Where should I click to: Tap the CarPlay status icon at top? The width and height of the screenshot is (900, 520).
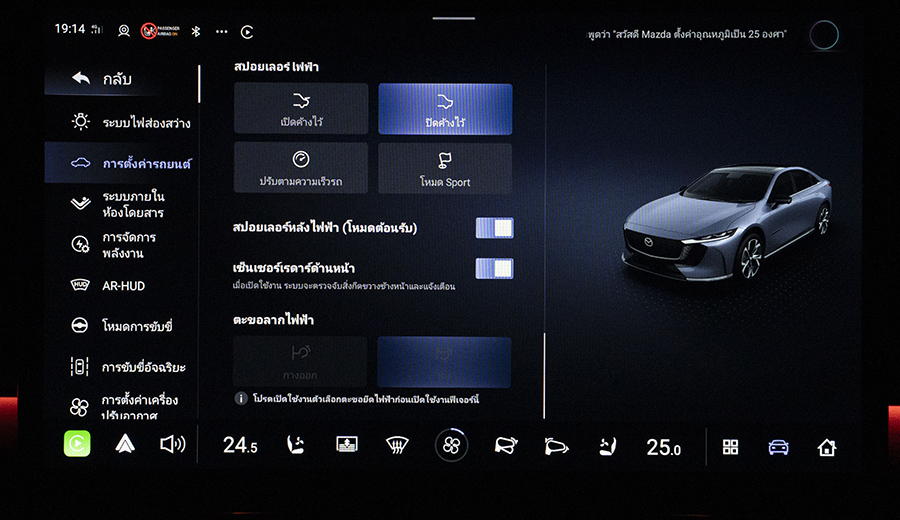[247, 32]
